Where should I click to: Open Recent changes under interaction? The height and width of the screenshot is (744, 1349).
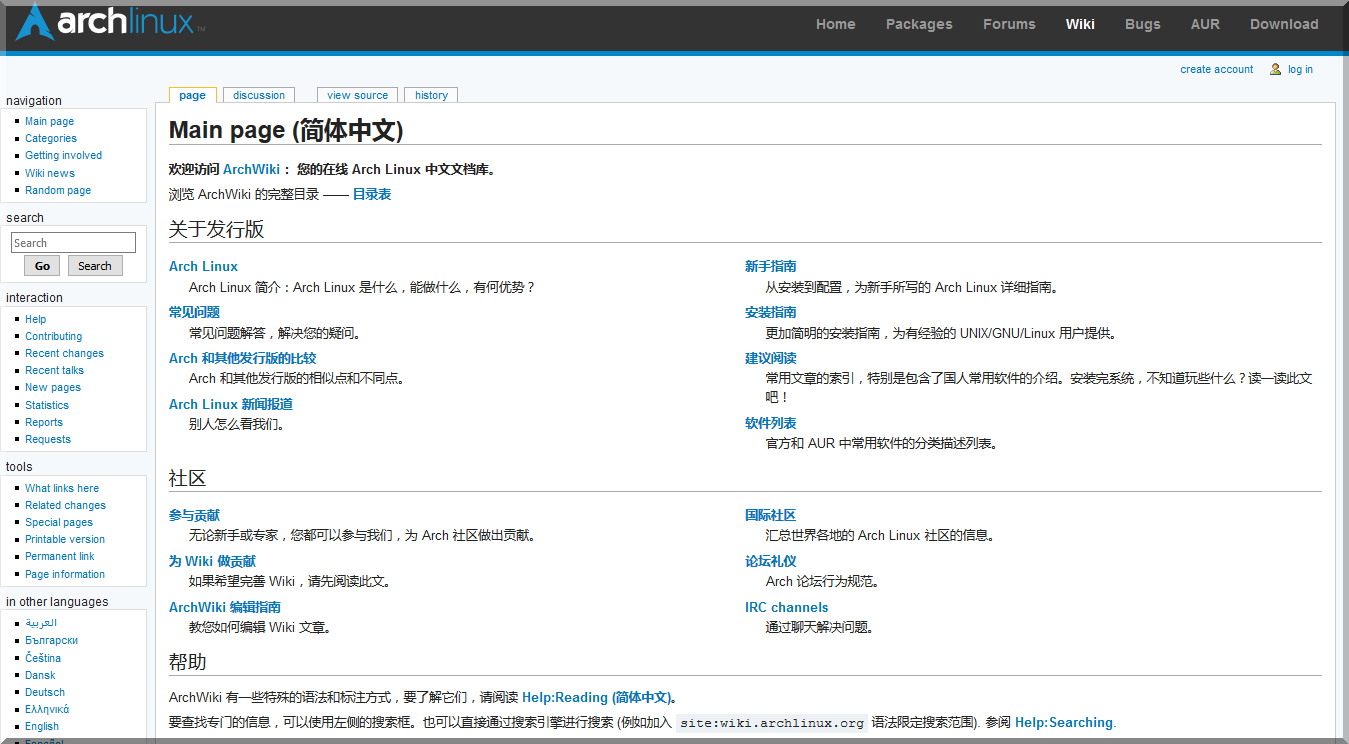(x=64, y=353)
